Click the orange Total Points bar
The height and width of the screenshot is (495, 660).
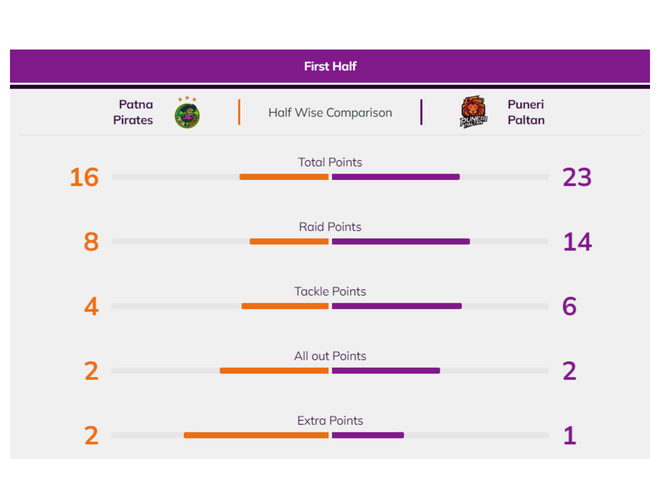click(x=284, y=177)
